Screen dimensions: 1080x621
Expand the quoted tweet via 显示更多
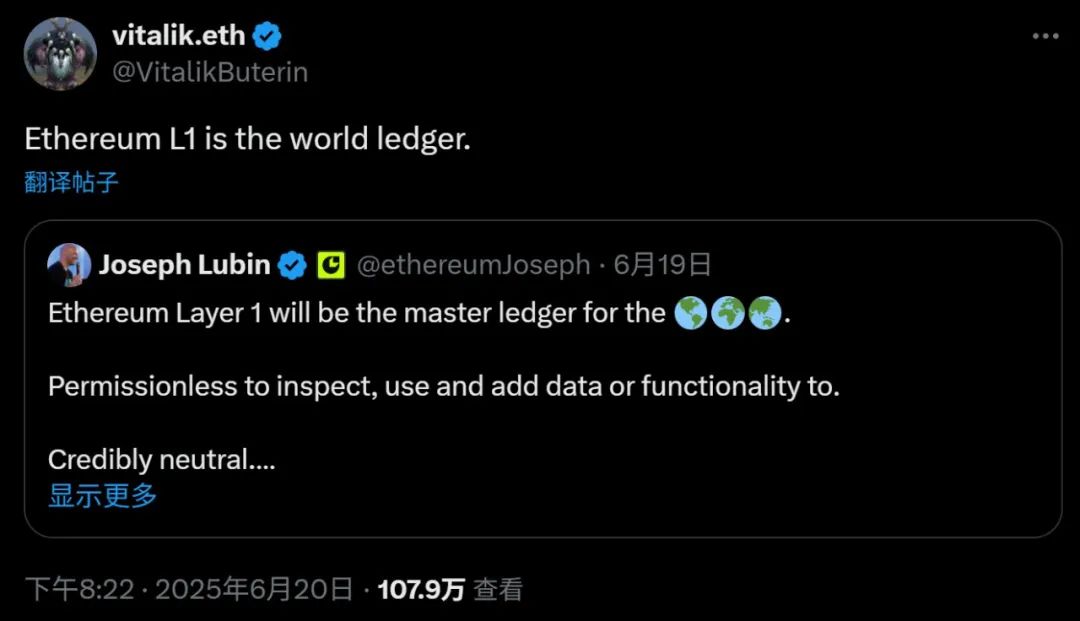tap(100, 496)
